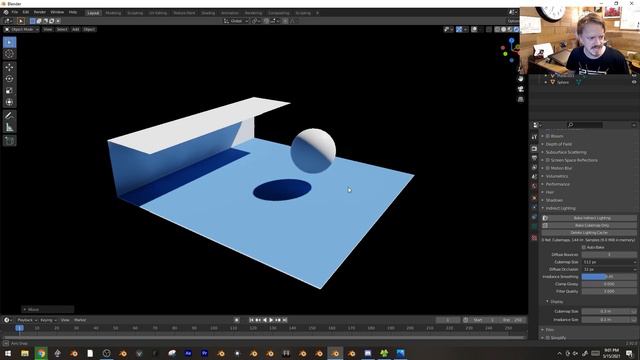Expand the Shadows panel
This screenshot has height=360, width=640.
pyautogui.click(x=554, y=200)
